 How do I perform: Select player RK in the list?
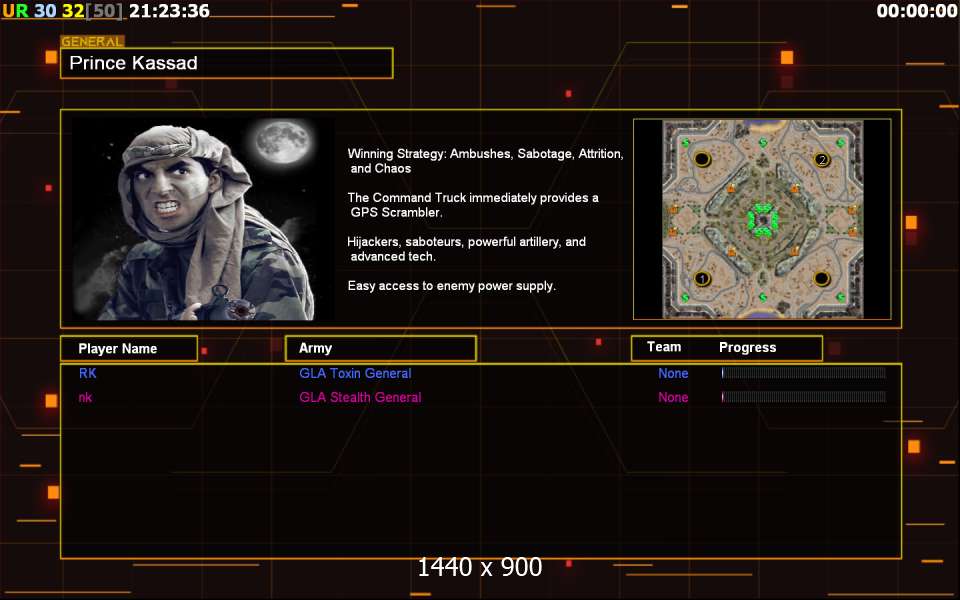pos(88,373)
